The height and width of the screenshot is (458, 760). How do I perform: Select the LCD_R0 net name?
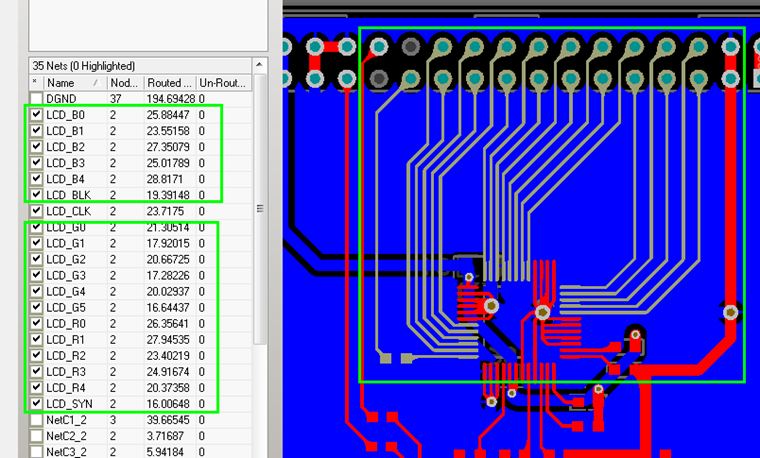click(66, 324)
